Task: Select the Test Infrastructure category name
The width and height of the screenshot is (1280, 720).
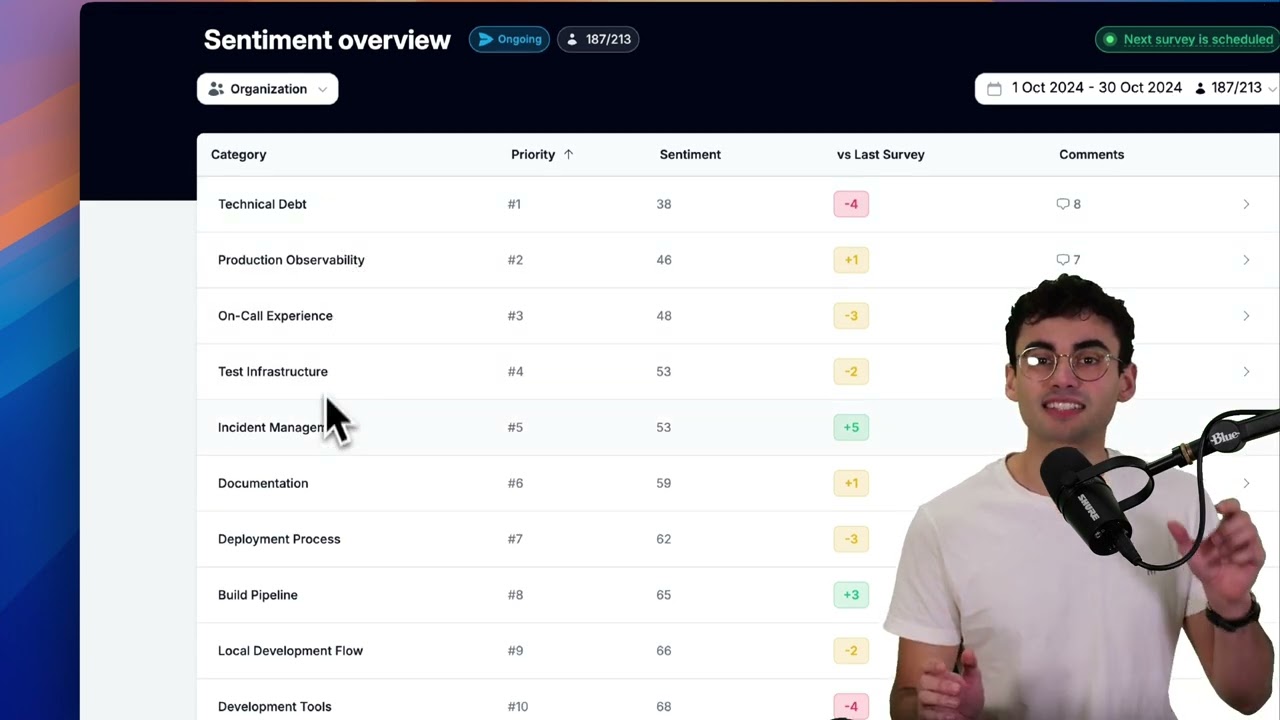Action: point(273,372)
